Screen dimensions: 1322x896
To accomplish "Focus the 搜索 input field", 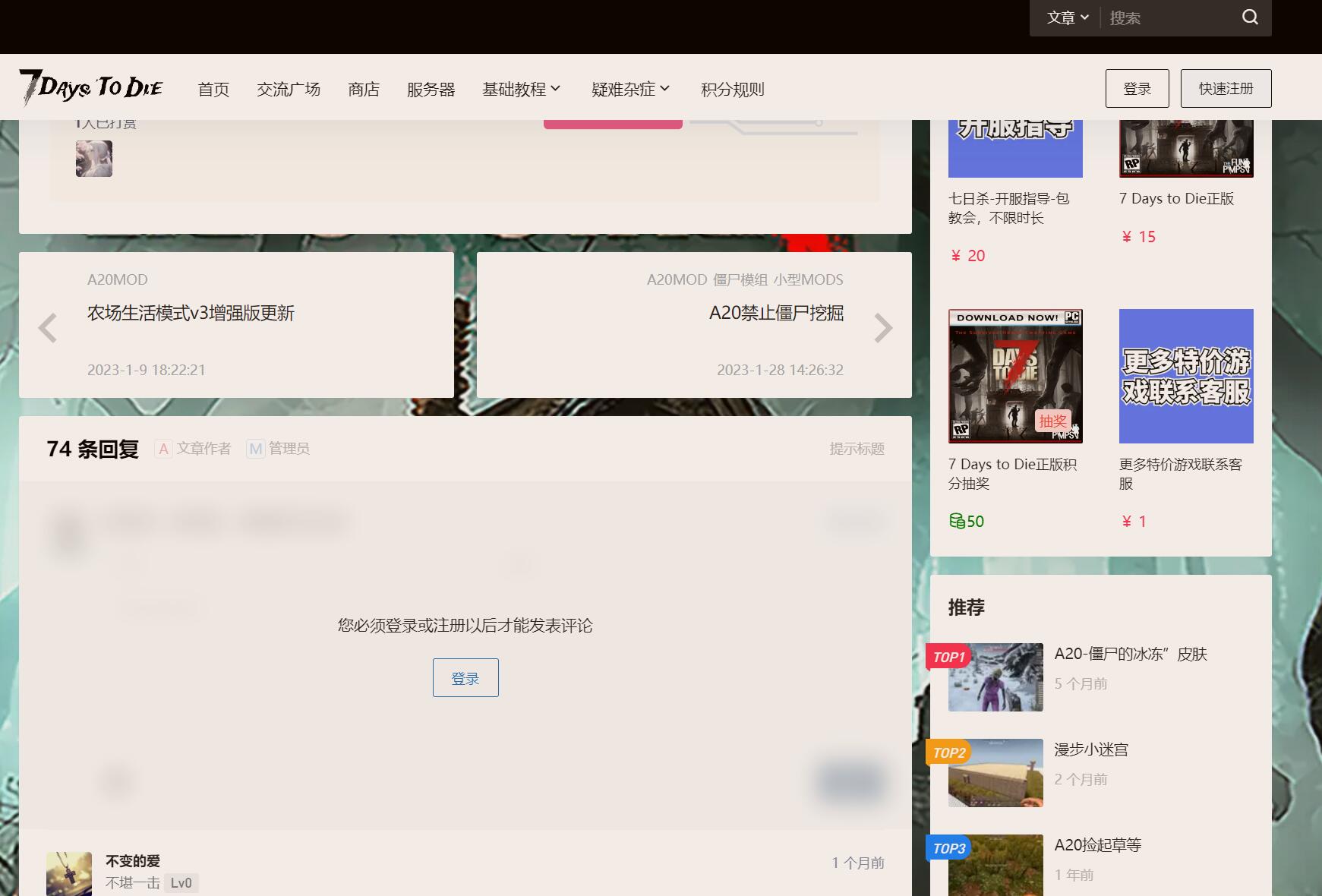I will point(1169,17).
